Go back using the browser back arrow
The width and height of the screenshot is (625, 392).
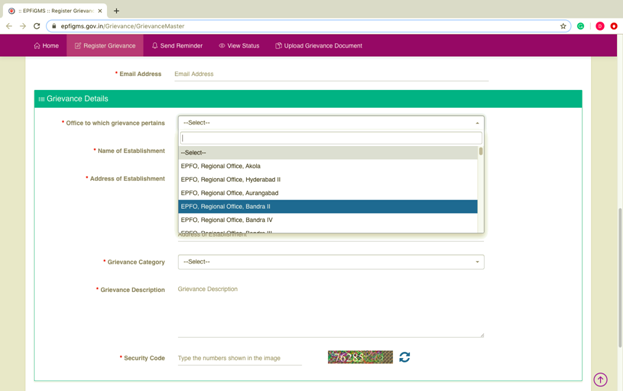pos(9,26)
